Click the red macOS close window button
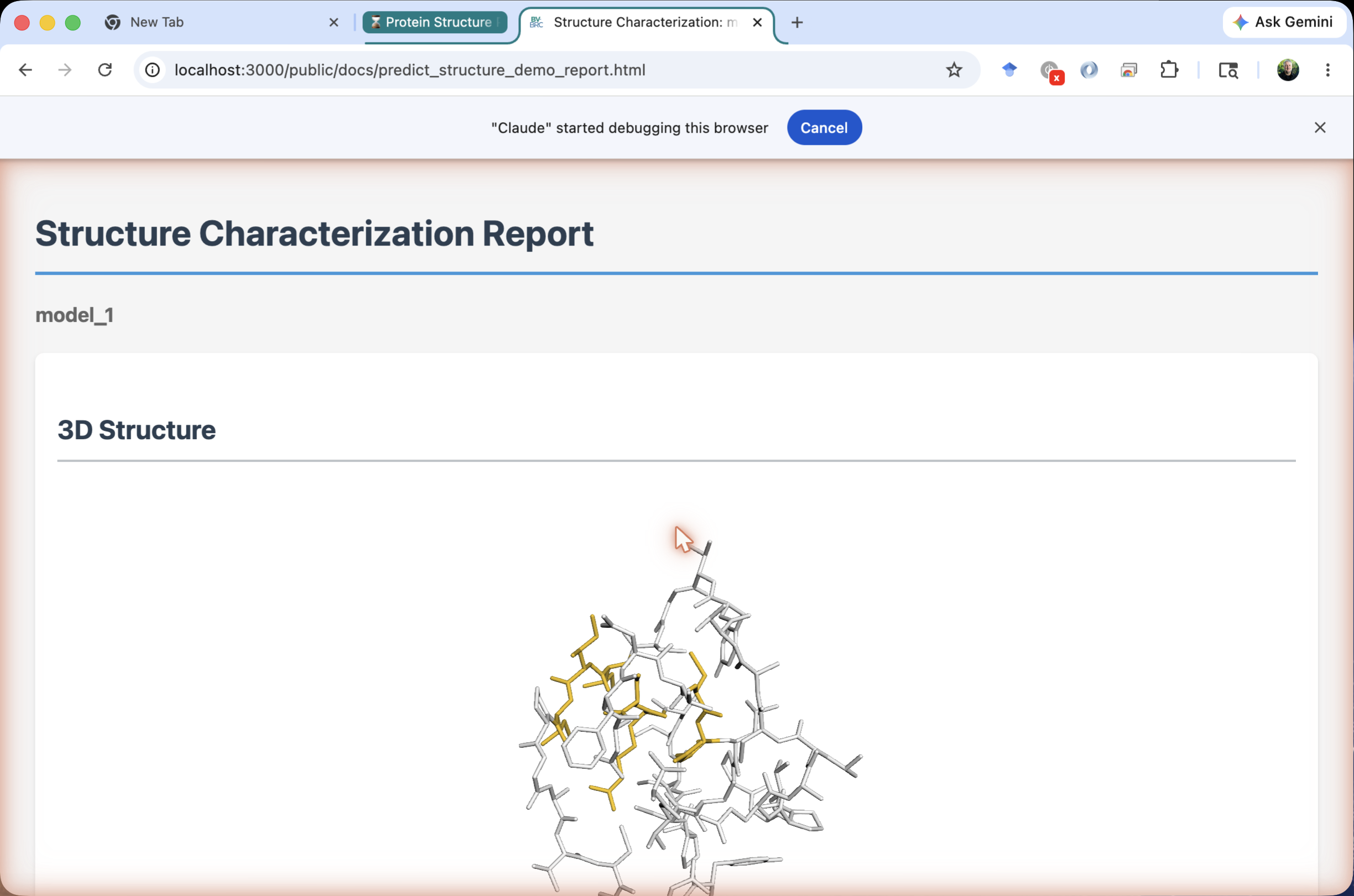This screenshot has height=896, width=1354. click(22, 22)
